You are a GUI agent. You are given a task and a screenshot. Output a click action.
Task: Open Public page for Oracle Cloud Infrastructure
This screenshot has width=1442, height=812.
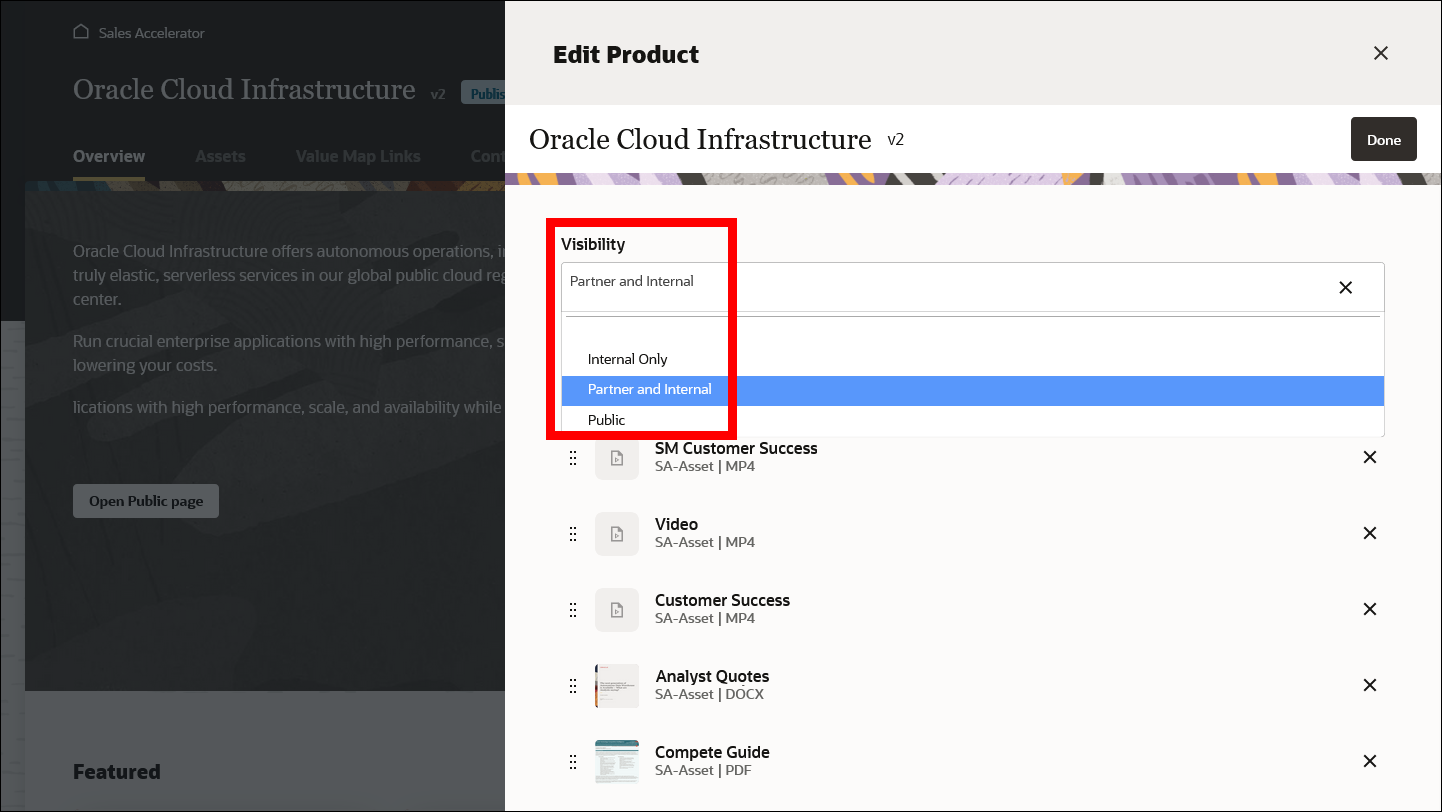pos(145,501)
